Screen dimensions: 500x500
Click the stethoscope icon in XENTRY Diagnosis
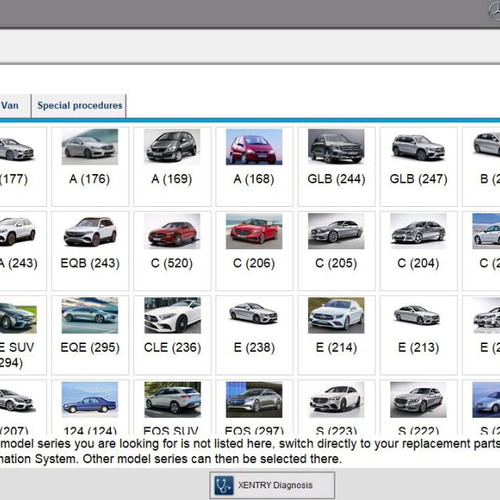pyautogui.click(x=224, y=485)
